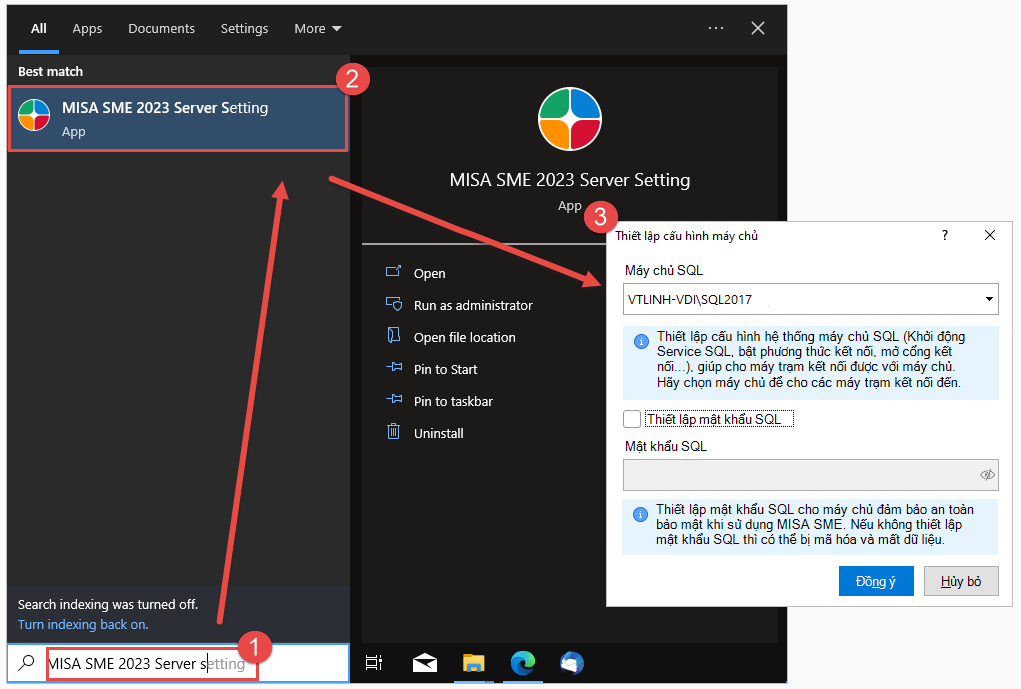Enable the 'Thiết lập mật khẩu SQL' checkbox
Viewport: 1021px width, 689px height.
pos(632,419)
